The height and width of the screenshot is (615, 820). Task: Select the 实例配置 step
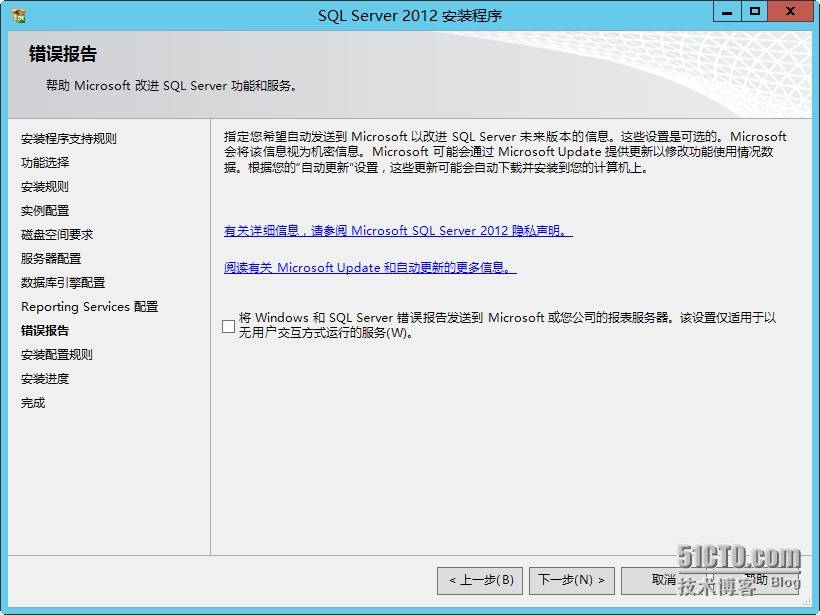(x=45, y=211)
